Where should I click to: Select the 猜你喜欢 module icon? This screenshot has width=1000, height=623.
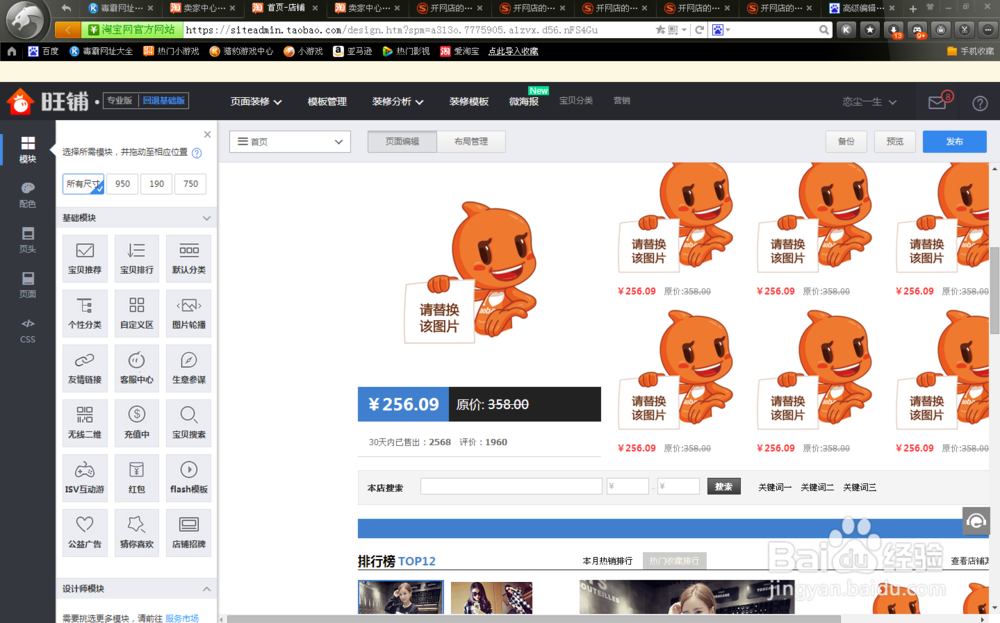pyautogui.click(x=136, y=532)
